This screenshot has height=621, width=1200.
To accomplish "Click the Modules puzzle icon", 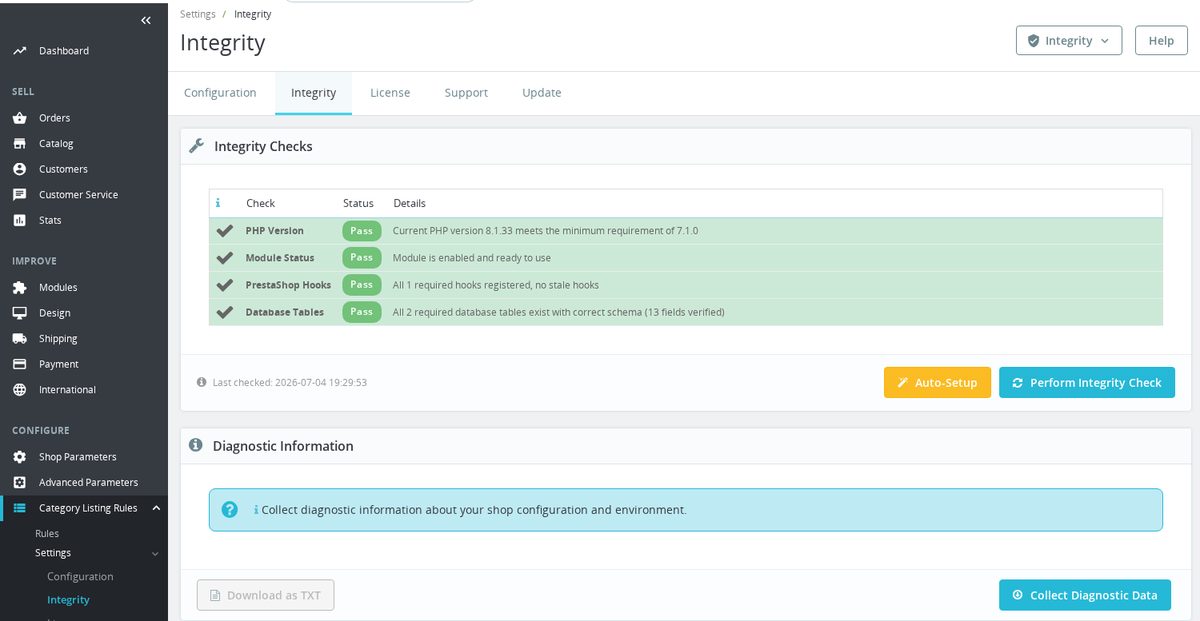I will point(19,287).
